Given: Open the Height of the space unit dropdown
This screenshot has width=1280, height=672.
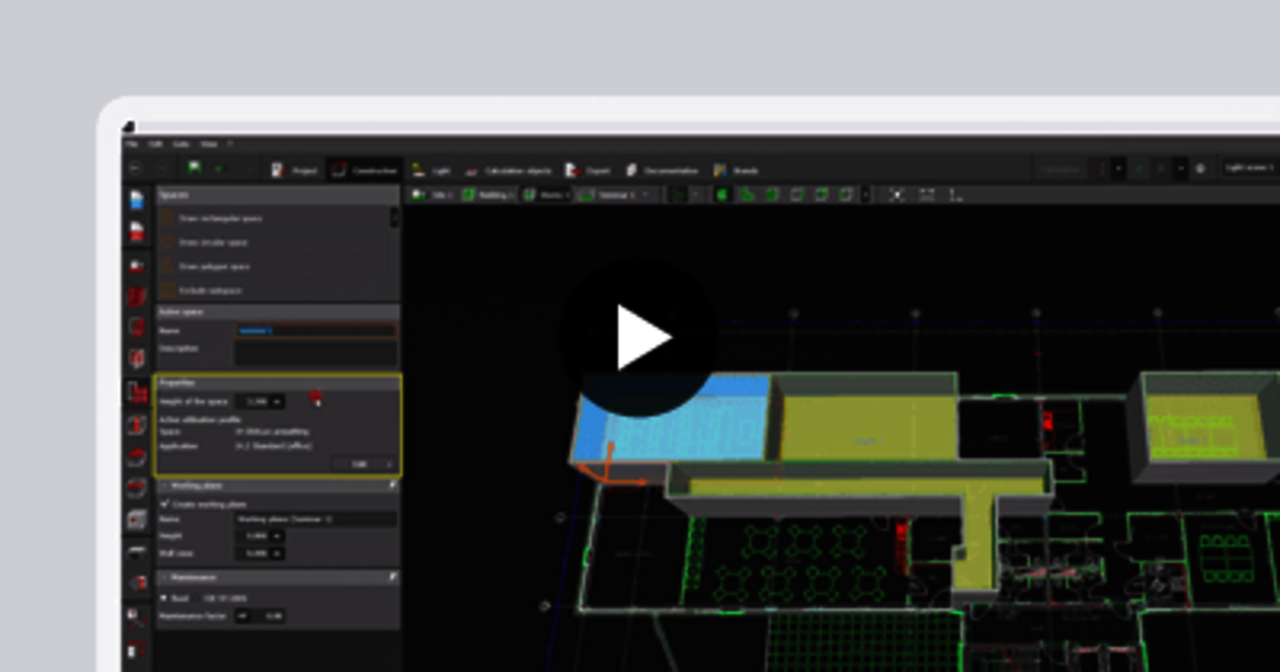Looking at the screenshot, I should (277, 401).
